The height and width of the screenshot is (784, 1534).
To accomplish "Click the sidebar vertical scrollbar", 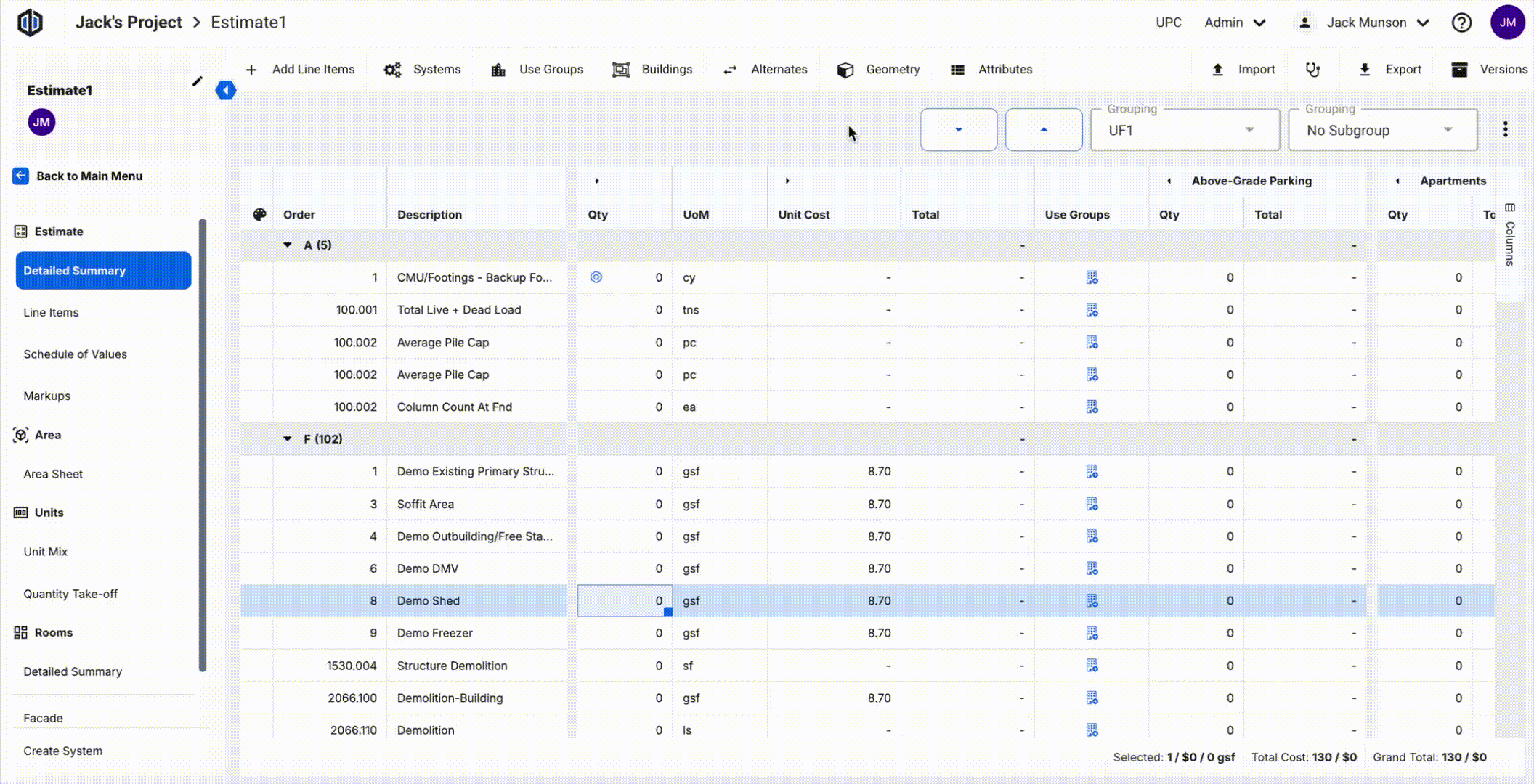I will tap(203, 444).
